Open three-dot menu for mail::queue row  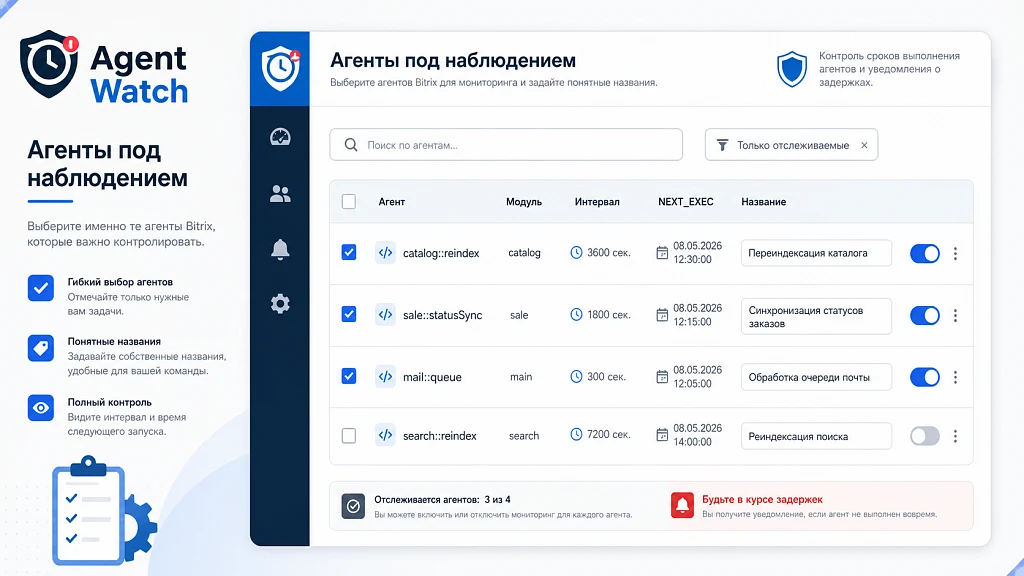point(955,377)
